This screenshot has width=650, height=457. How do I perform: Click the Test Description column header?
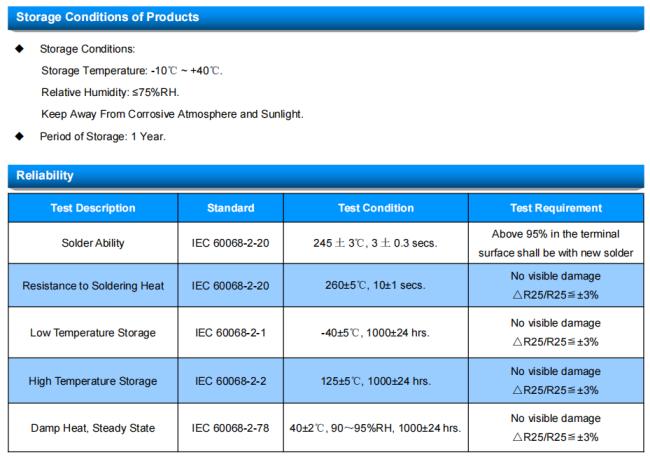(93, 208)
